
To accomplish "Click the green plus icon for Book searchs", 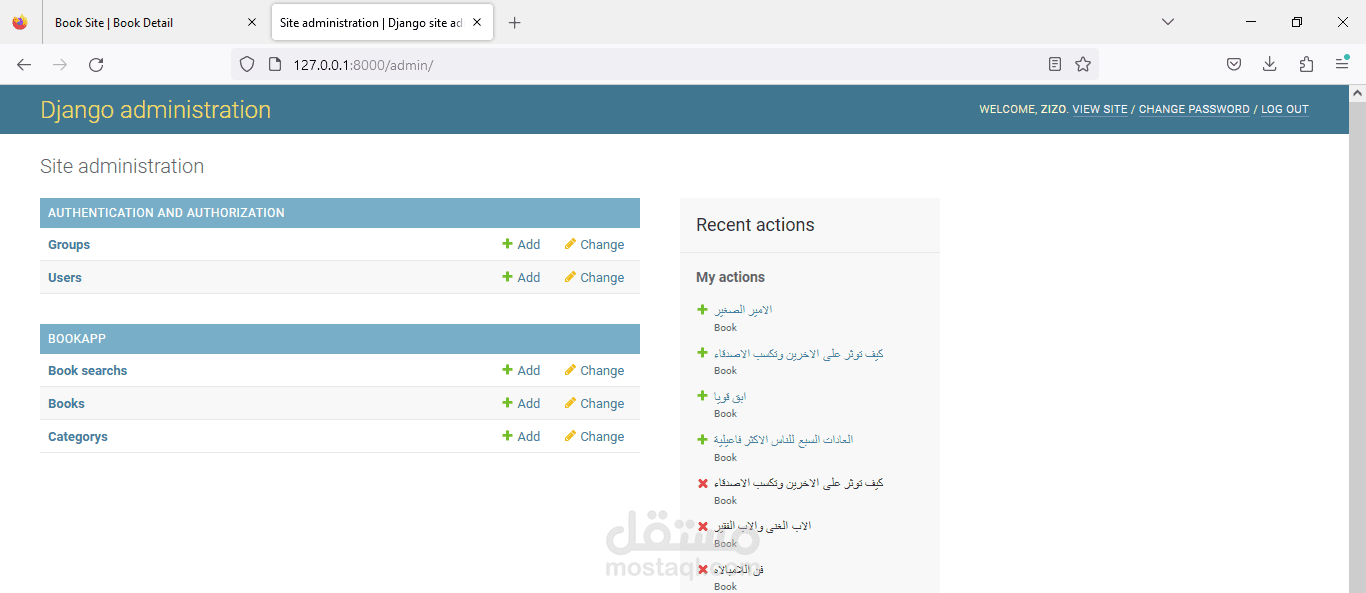I will pyautogui.click(x=507, y=370).
